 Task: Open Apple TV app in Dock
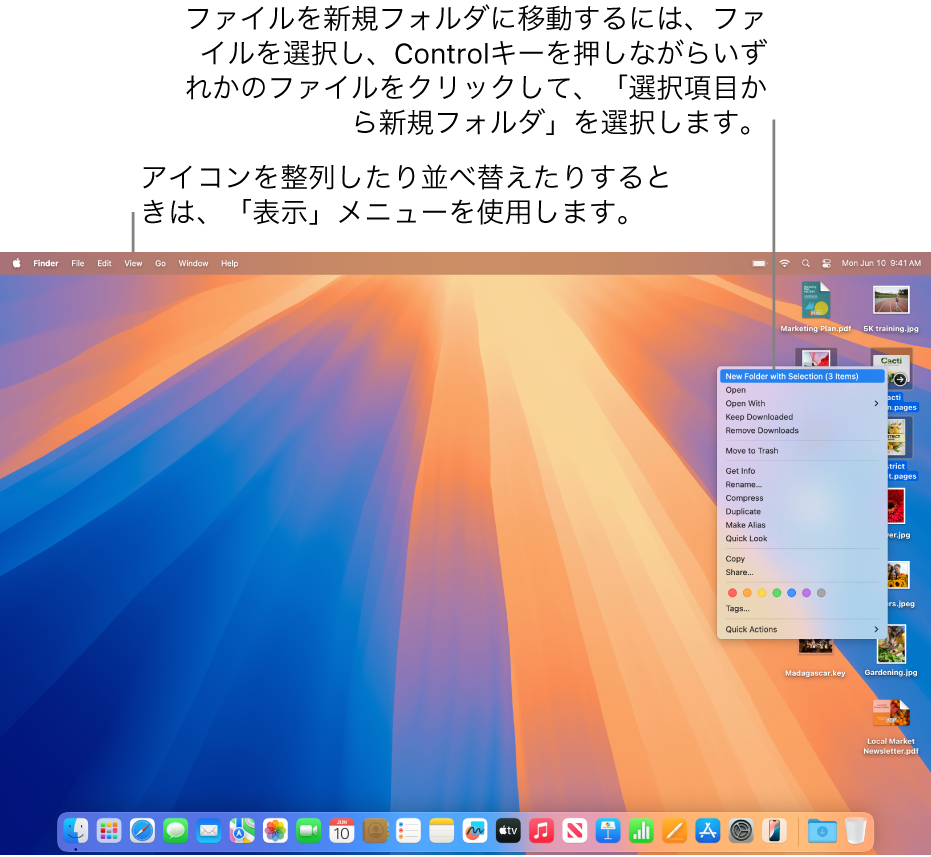(508, 831)
